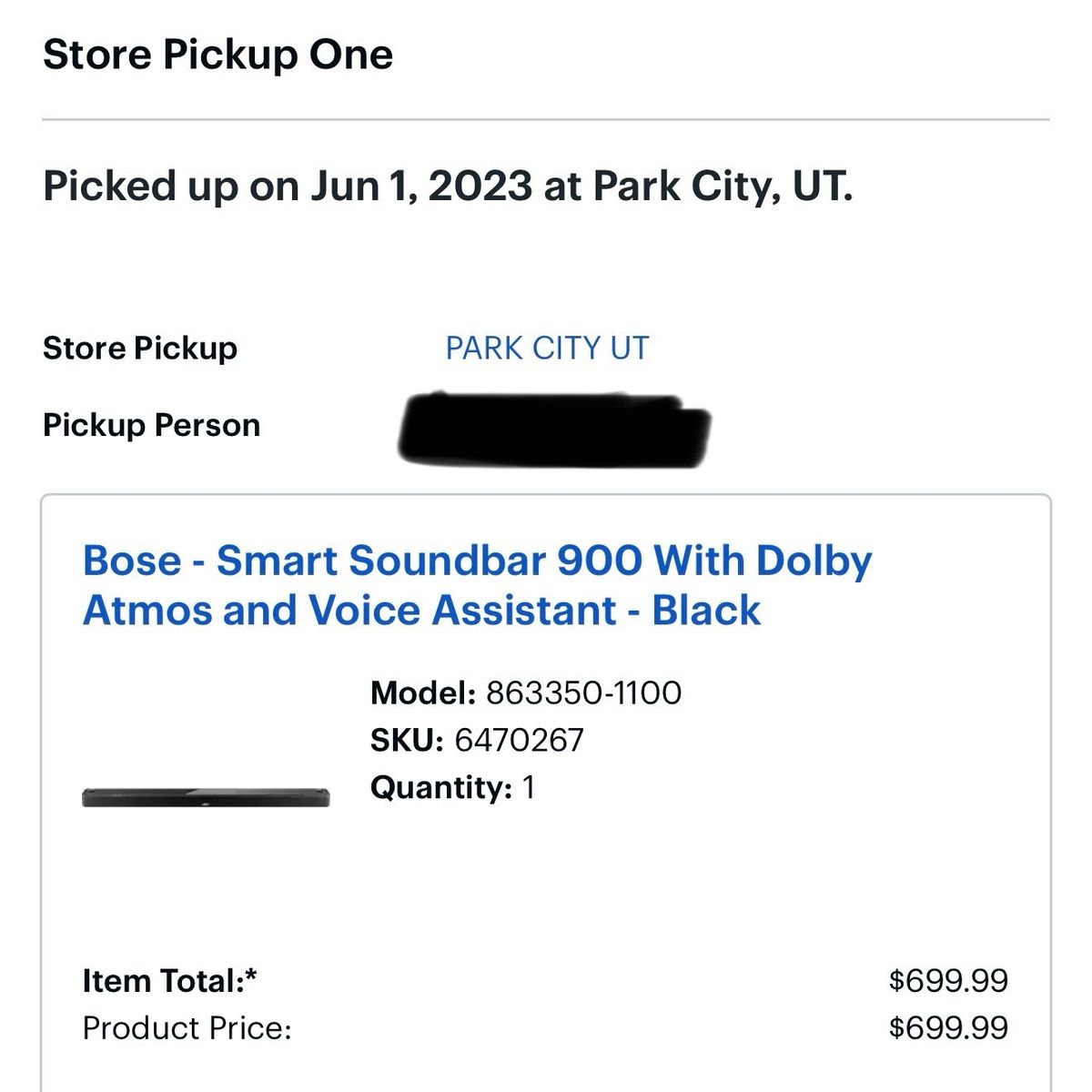Select SKU number 6470267
This screenshot has height=1092, width=1092.
(x=519, y=741)
